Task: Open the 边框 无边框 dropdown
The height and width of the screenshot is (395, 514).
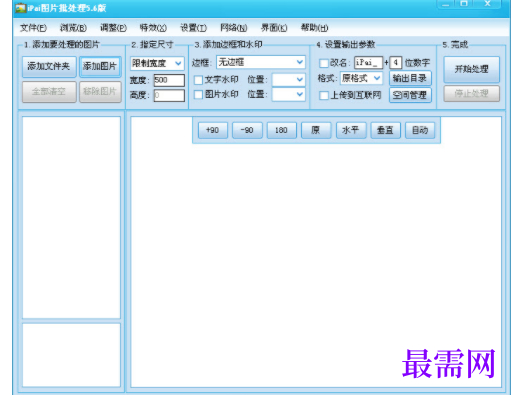Action: [261, 62]
